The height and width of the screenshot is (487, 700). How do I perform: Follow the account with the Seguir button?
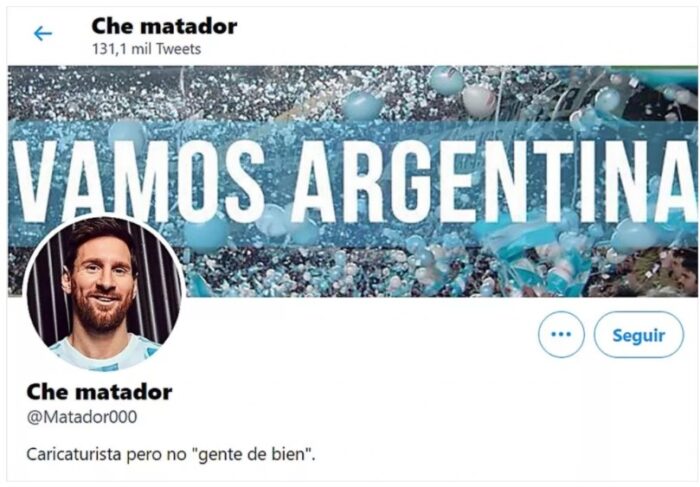click(x=638, y=335)
